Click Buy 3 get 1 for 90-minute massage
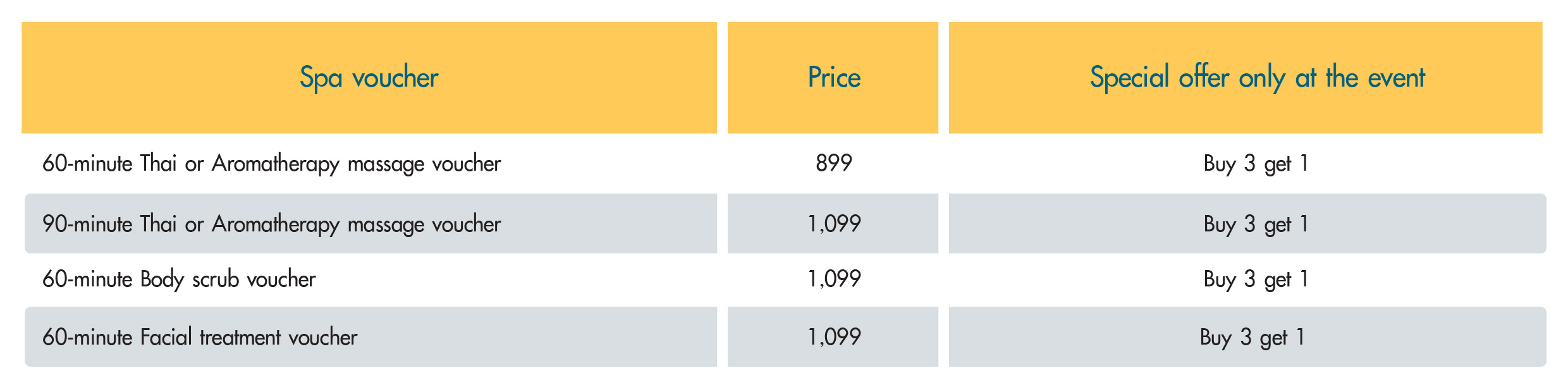1568x392 pixels. (1256, 224)
